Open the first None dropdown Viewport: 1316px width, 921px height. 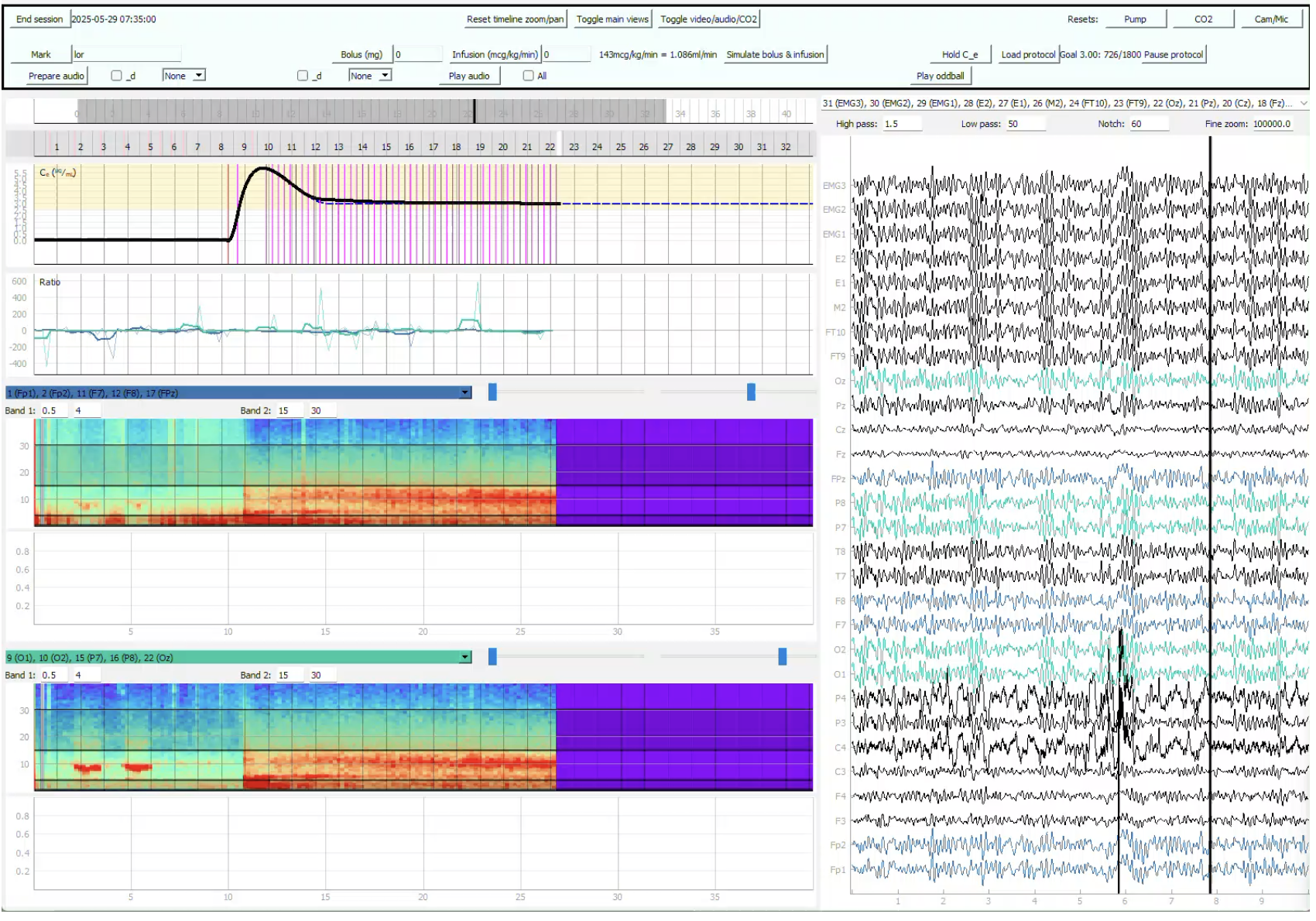tap(183, 76)
